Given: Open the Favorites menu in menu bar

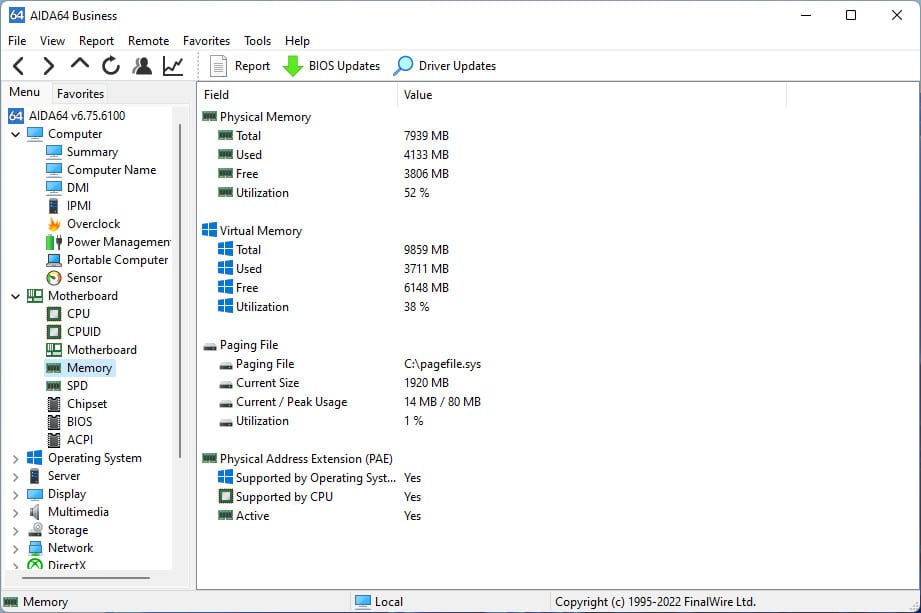Looking at the screenshot, I should click(x=206, y=41).
